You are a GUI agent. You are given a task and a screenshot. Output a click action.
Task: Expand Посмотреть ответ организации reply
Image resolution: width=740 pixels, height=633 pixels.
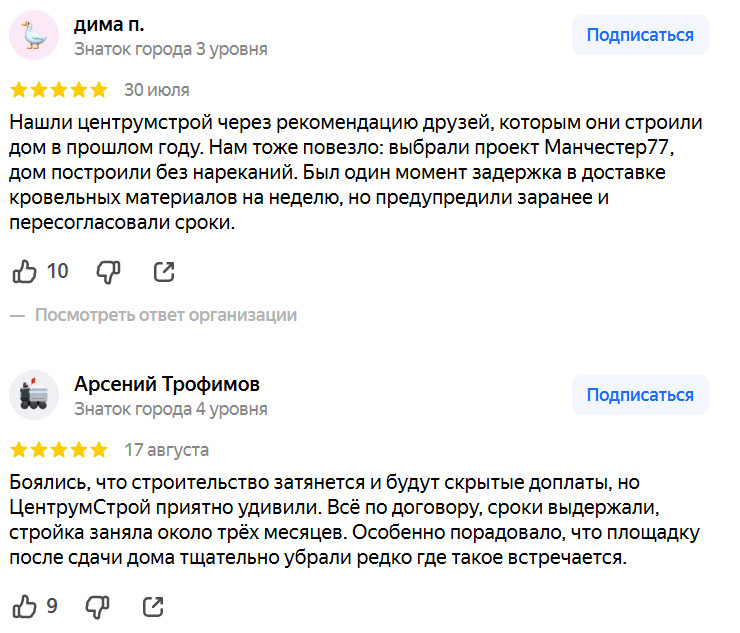pyautogui.click(x=166, y=315)
